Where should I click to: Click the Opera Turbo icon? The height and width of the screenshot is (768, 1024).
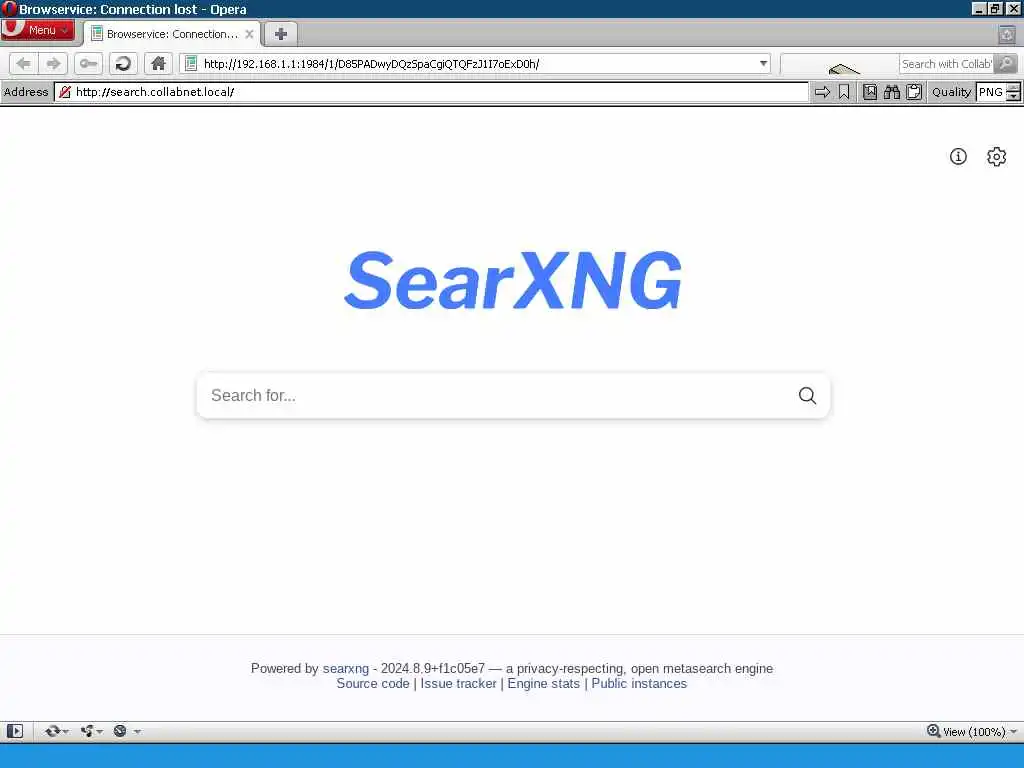tap(120, 731)
